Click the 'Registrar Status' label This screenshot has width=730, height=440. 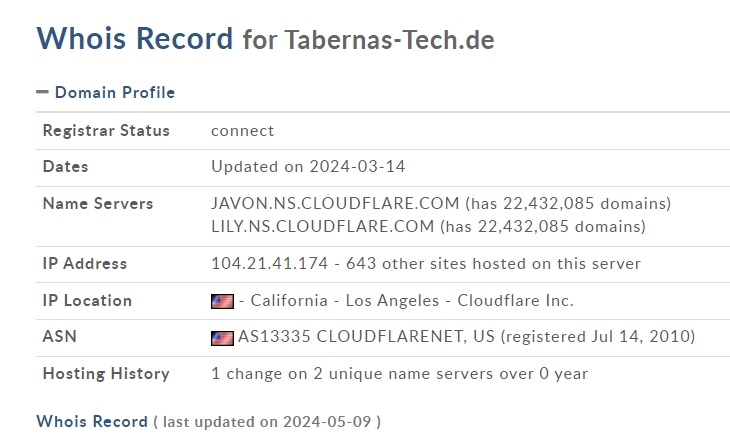(x=106, y=130)
